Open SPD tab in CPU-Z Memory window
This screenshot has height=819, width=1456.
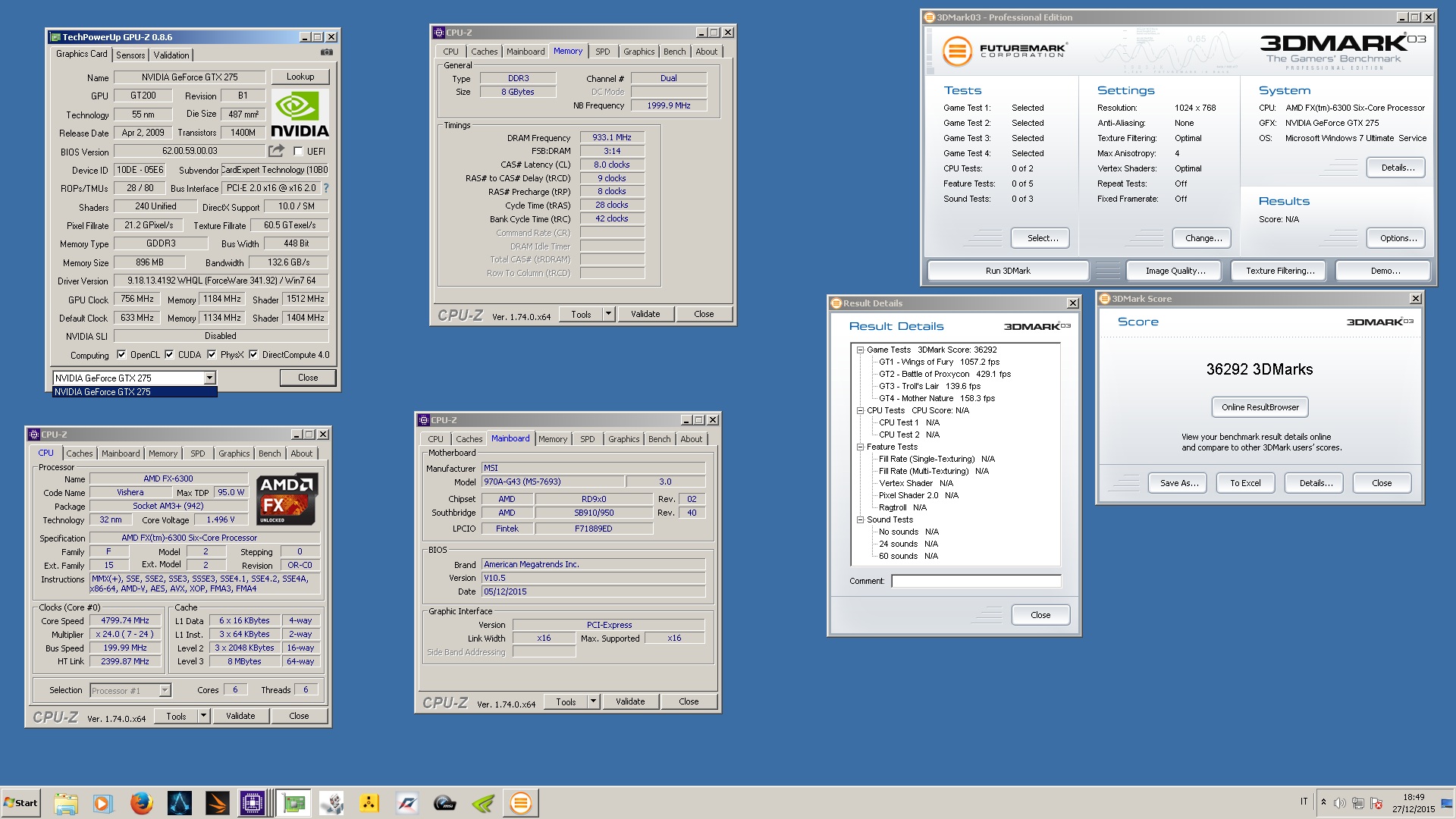pos(603,52)
